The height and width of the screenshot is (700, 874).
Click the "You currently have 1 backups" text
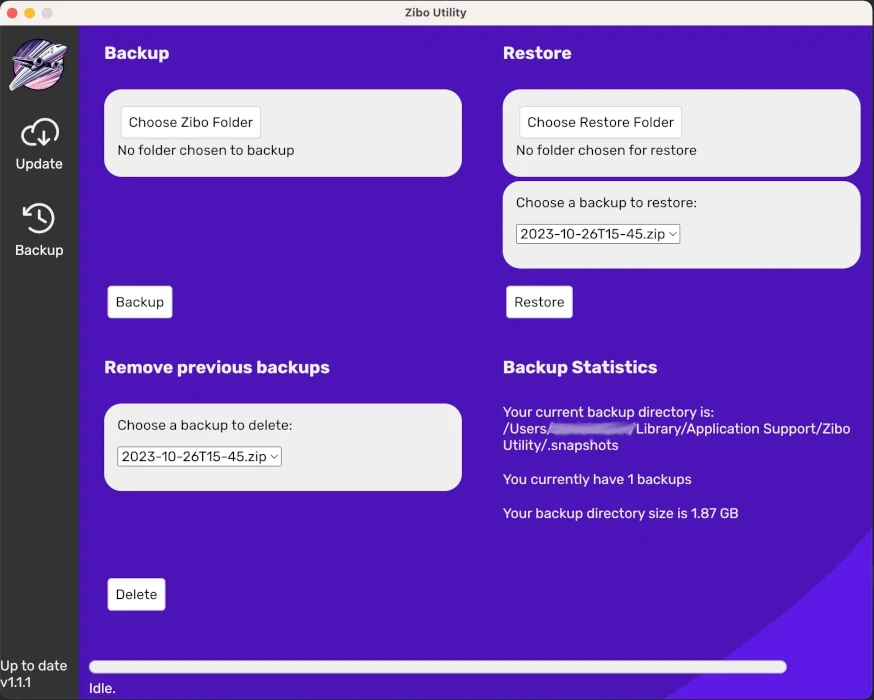[597, 479]
